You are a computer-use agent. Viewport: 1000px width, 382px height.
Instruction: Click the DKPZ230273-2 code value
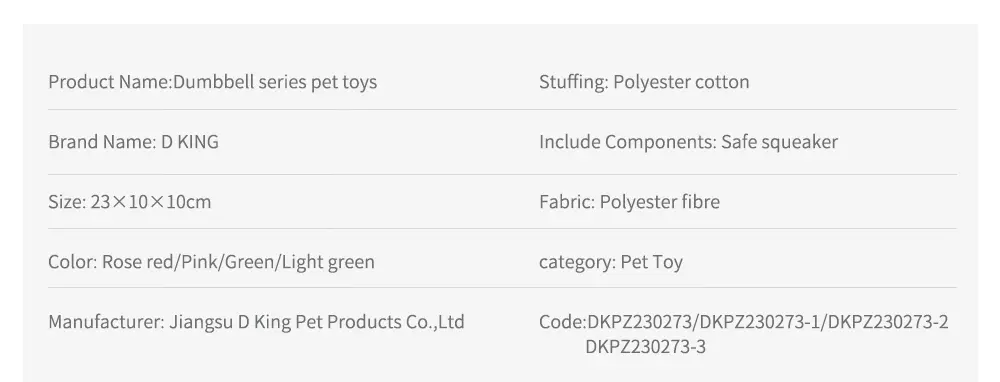click(888, 321)
